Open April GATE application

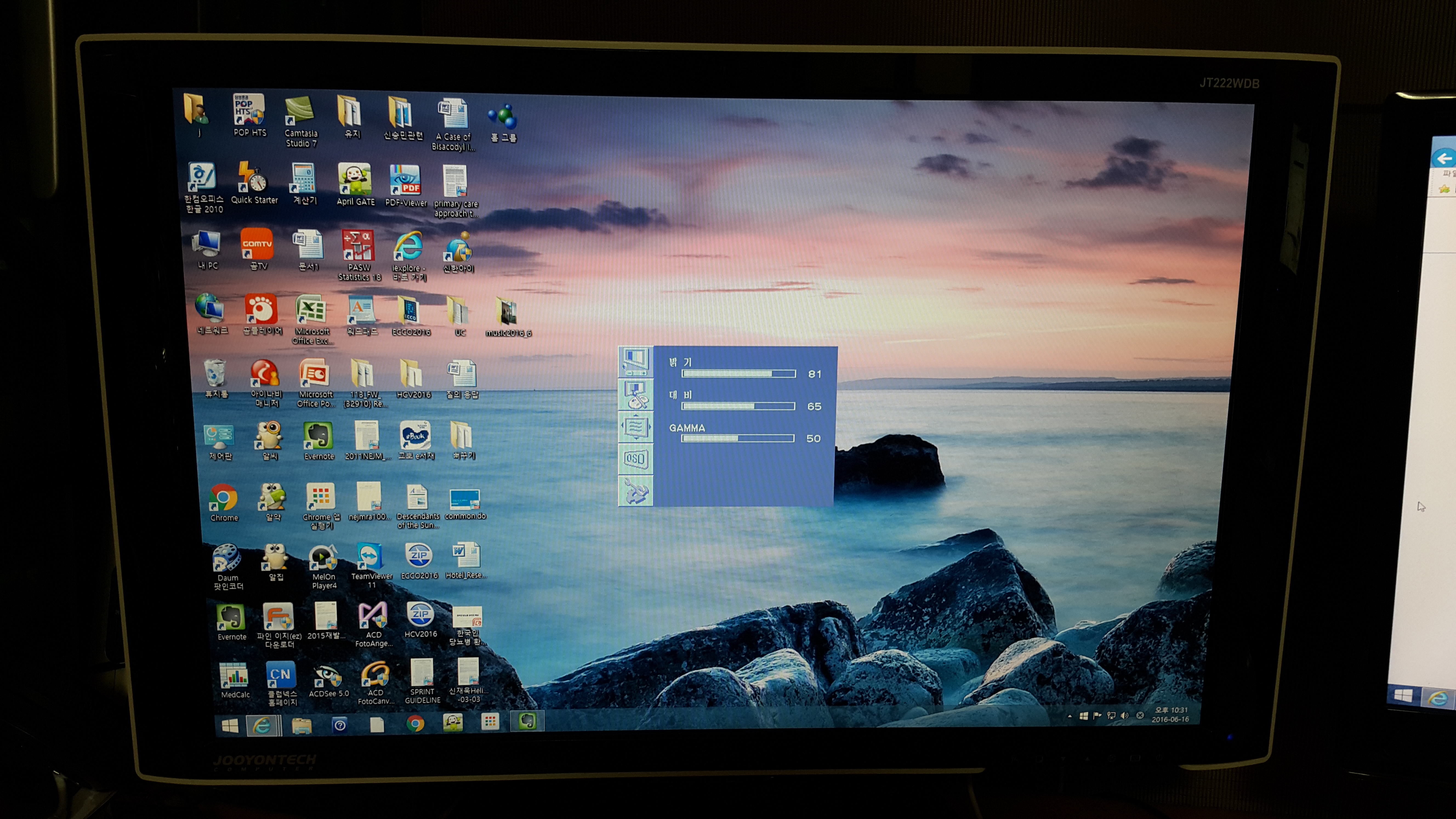[x=356, y=184]
